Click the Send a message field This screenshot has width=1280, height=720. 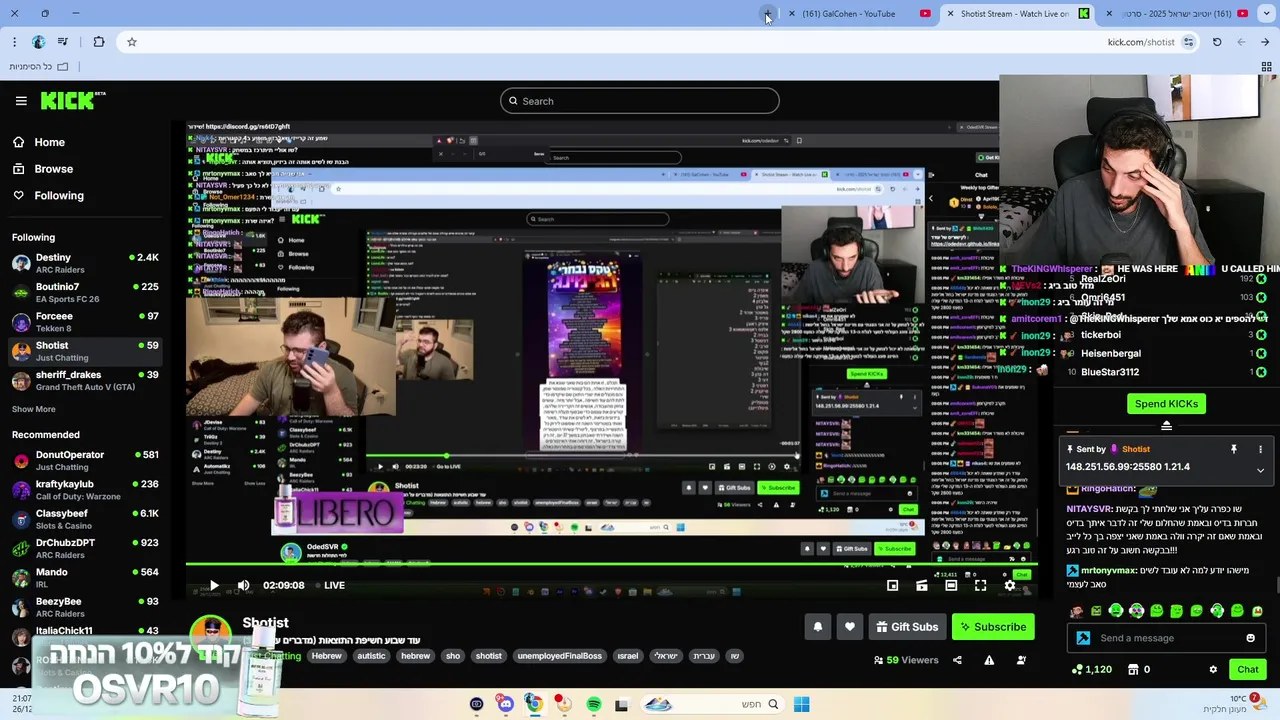(1165, 638)
